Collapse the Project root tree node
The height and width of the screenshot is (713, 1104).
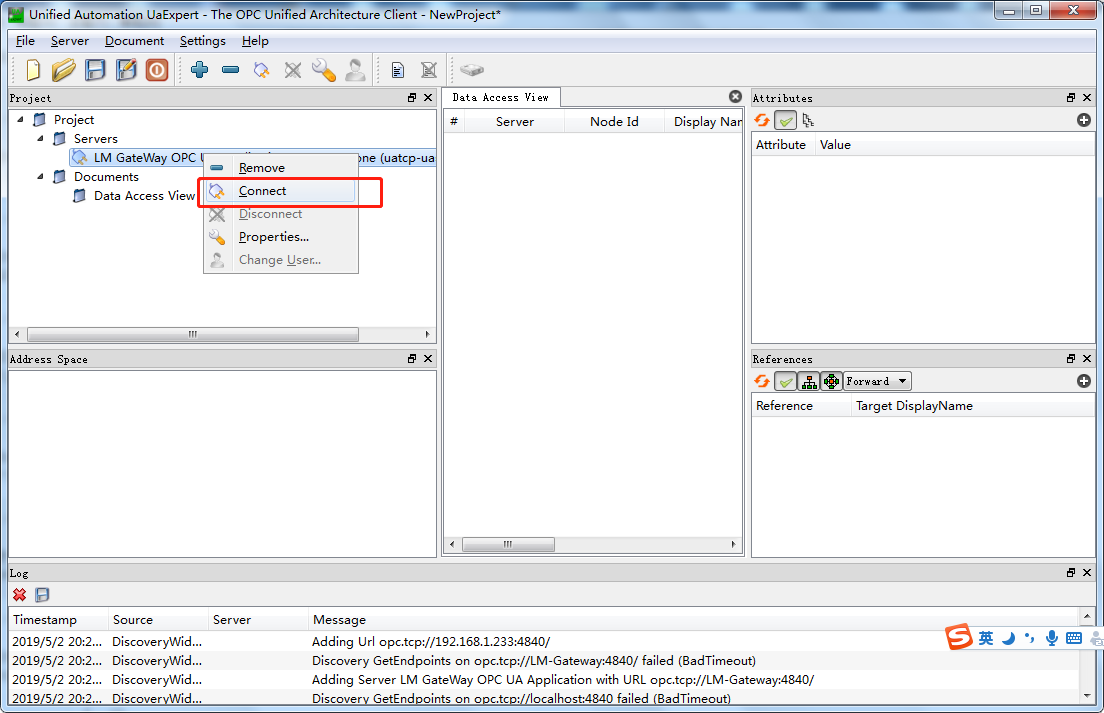20,120
